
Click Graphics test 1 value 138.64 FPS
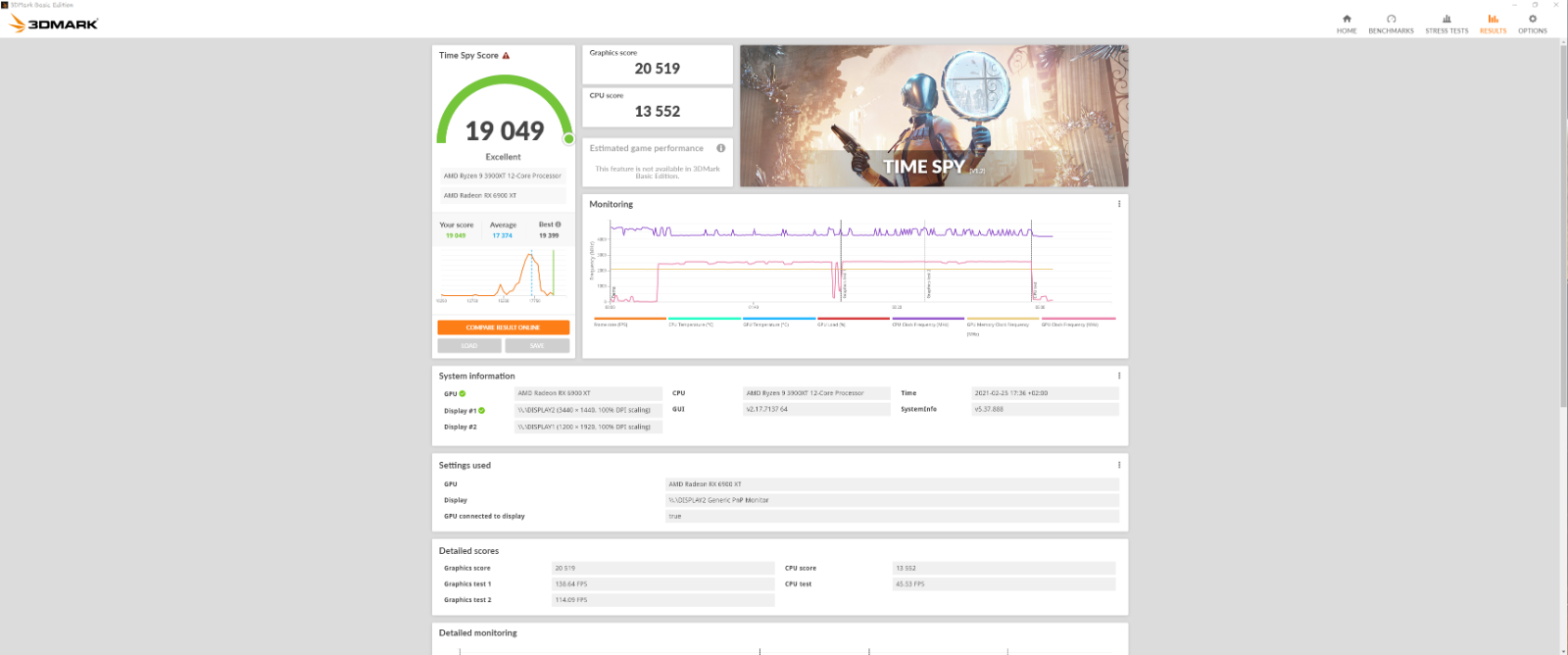[662, 583]
